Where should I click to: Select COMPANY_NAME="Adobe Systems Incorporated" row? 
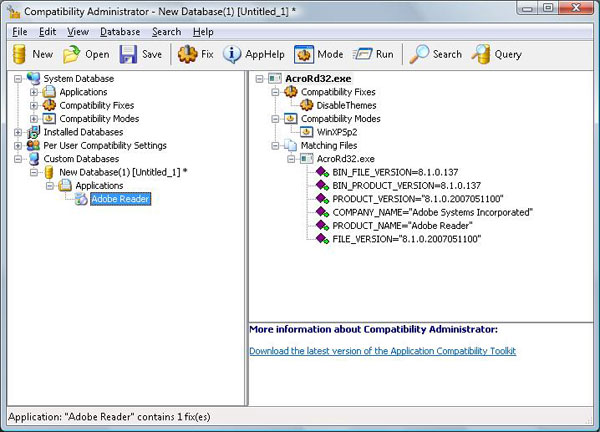[x=432, y=212]
